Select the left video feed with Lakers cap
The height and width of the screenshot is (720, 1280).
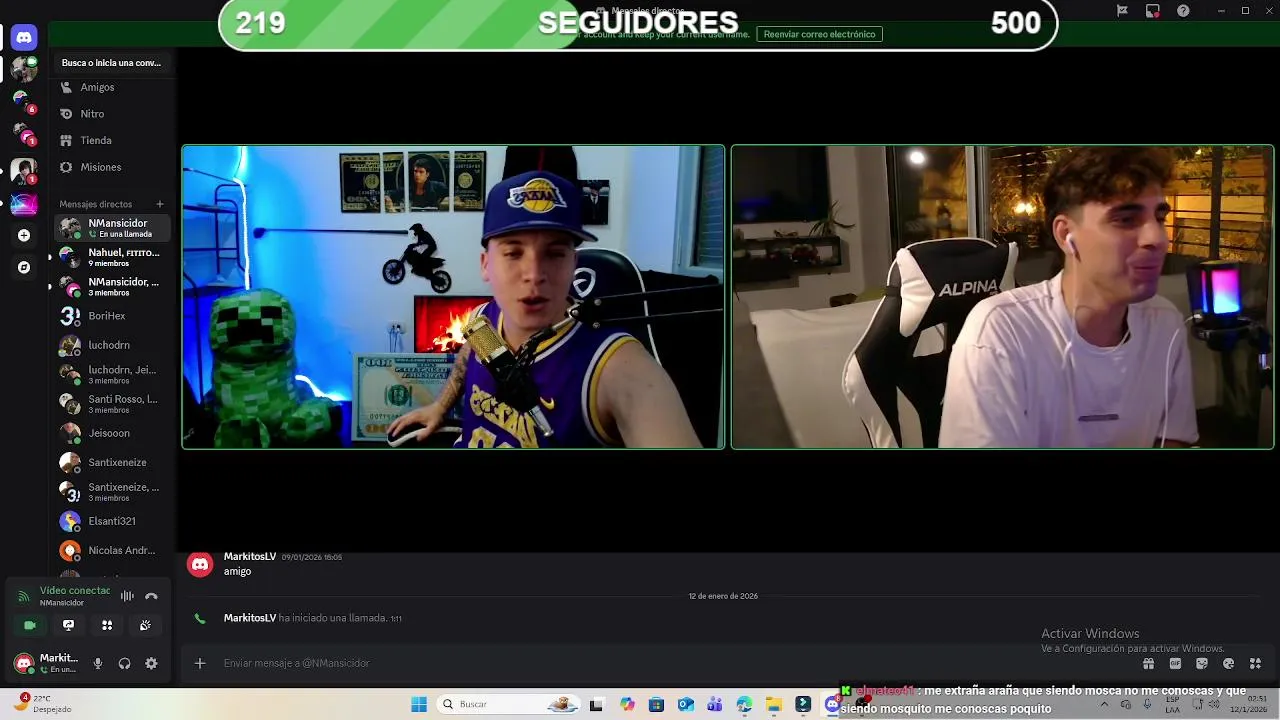[453, 297]
